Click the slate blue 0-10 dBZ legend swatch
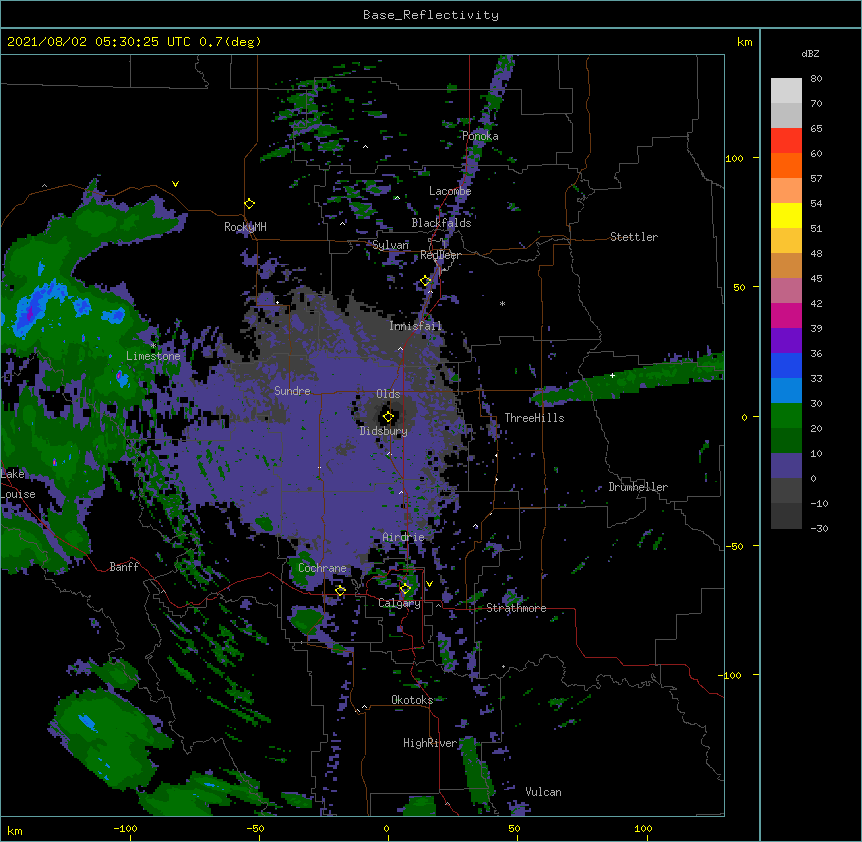Screen dimensions: 862x842 pyautogui.click(x=786, y=466)
